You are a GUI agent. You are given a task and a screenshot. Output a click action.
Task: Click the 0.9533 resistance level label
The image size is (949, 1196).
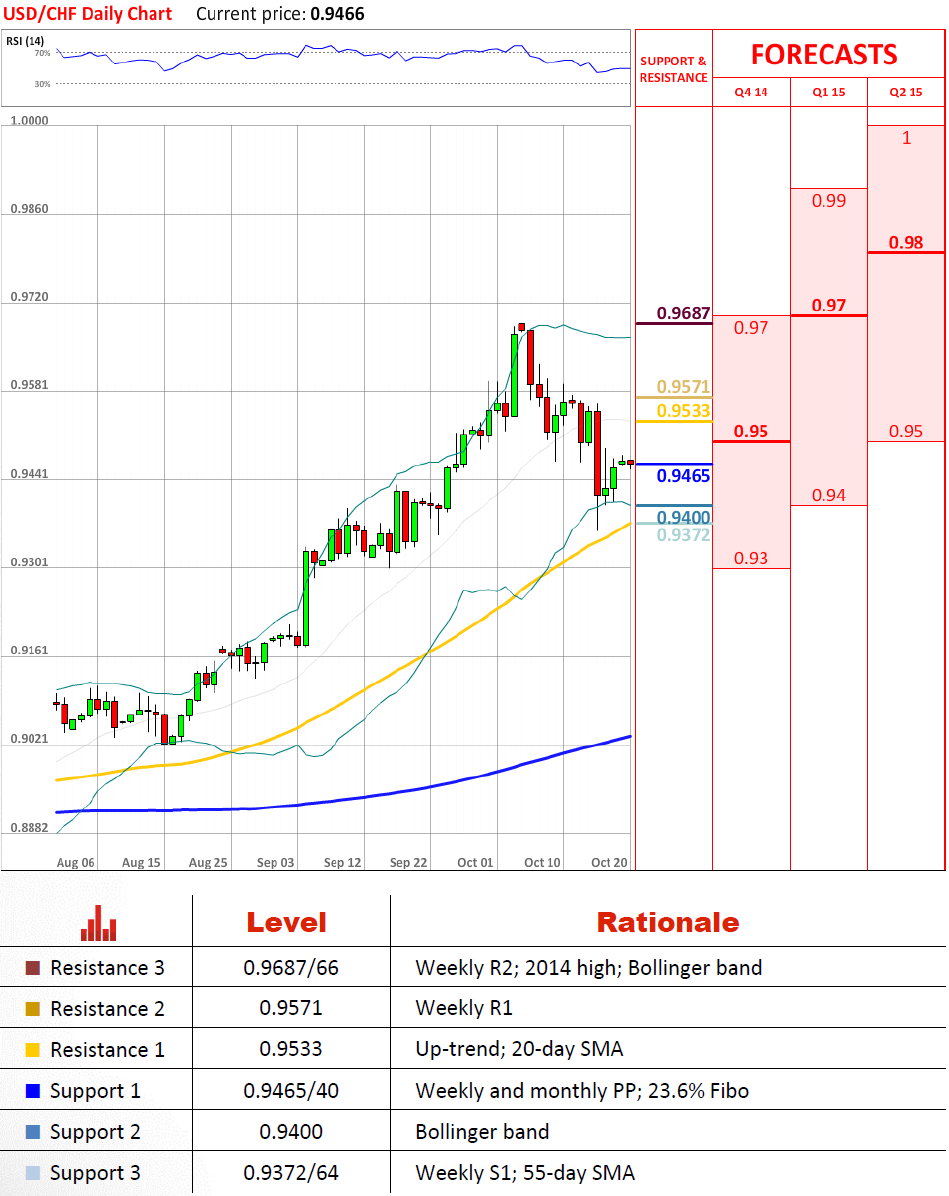click(x=684, y=411)
